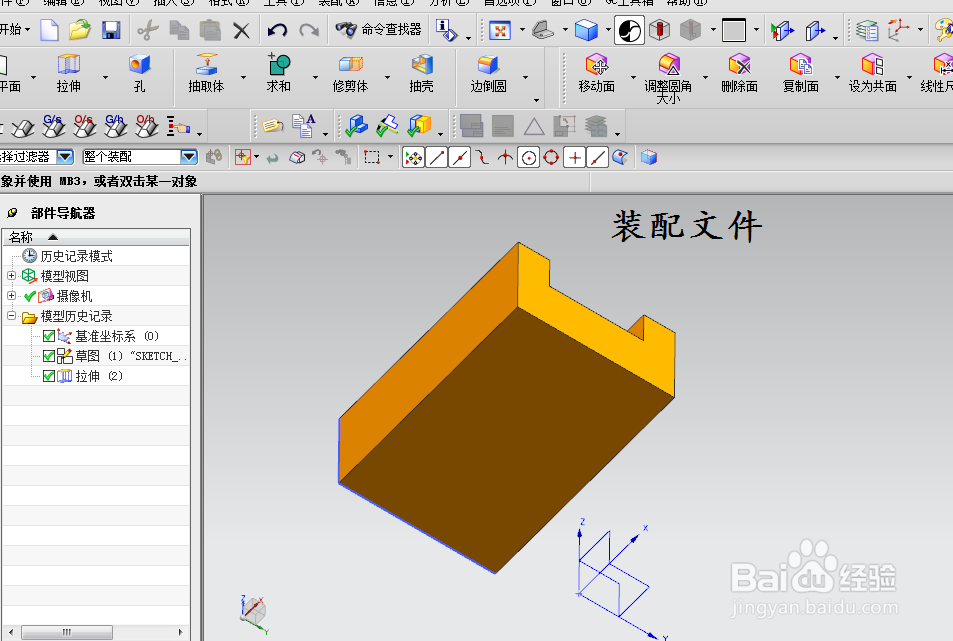Expand the 模型视图 tree node
This screenshot has height=641, width=953.
9,276
